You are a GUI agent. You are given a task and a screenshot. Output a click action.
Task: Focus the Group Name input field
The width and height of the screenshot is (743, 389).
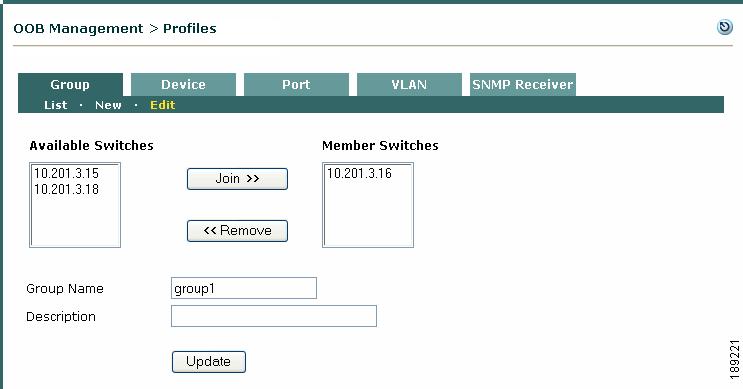click(244, 288)
